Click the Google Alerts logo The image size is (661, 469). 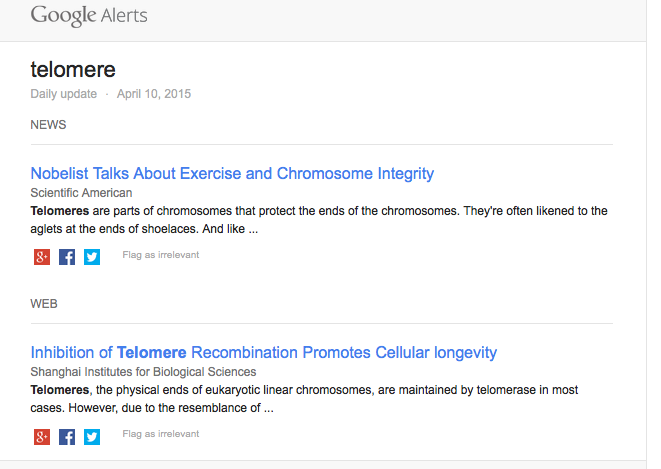pos(89,16)
